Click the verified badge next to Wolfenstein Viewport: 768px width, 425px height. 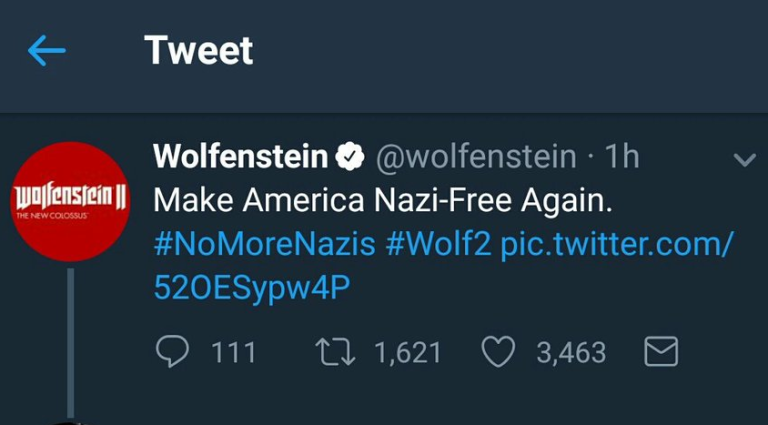[350, 158]
